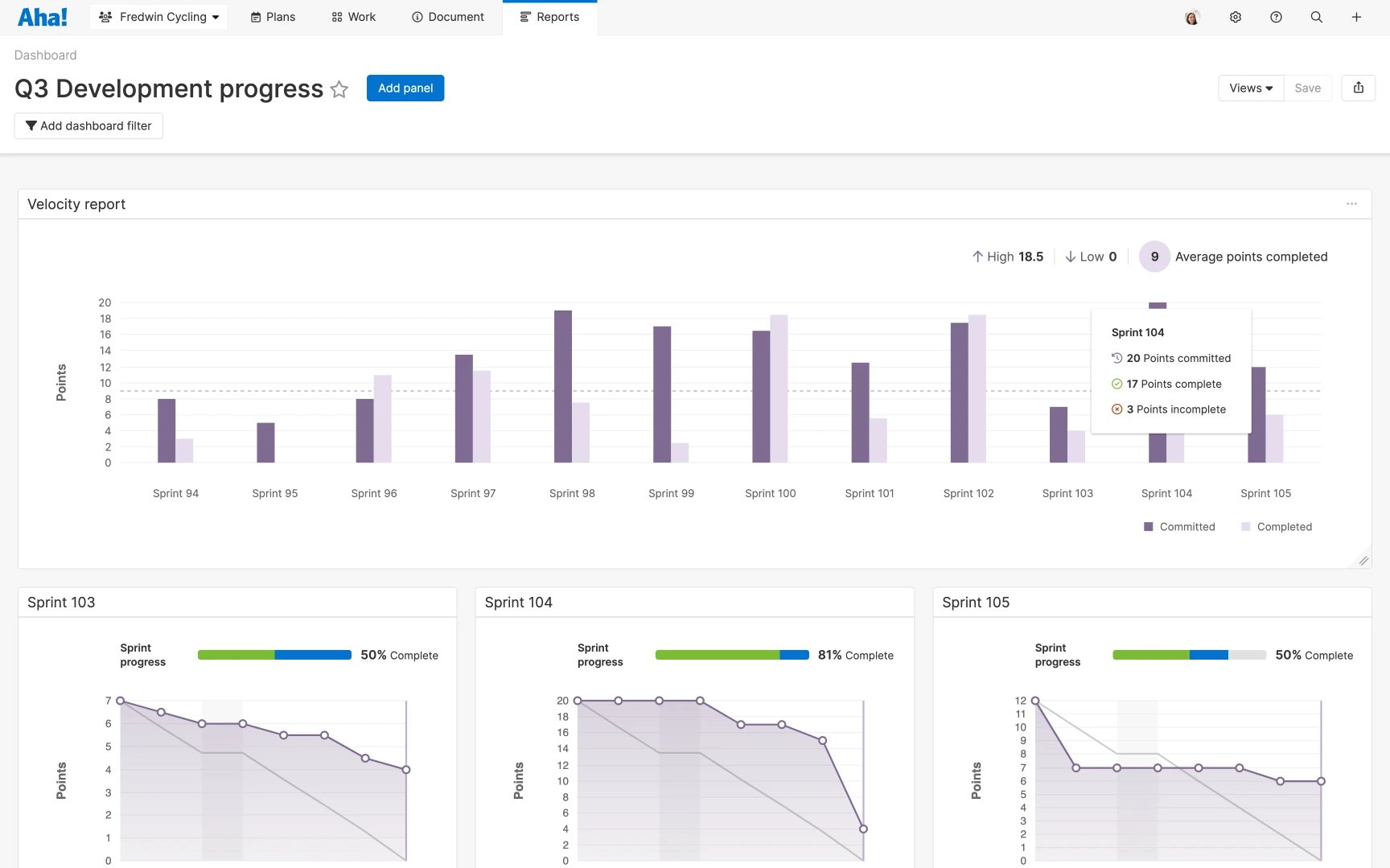
Task: Click the Velocity report panel title
Action: click(76, 204)
